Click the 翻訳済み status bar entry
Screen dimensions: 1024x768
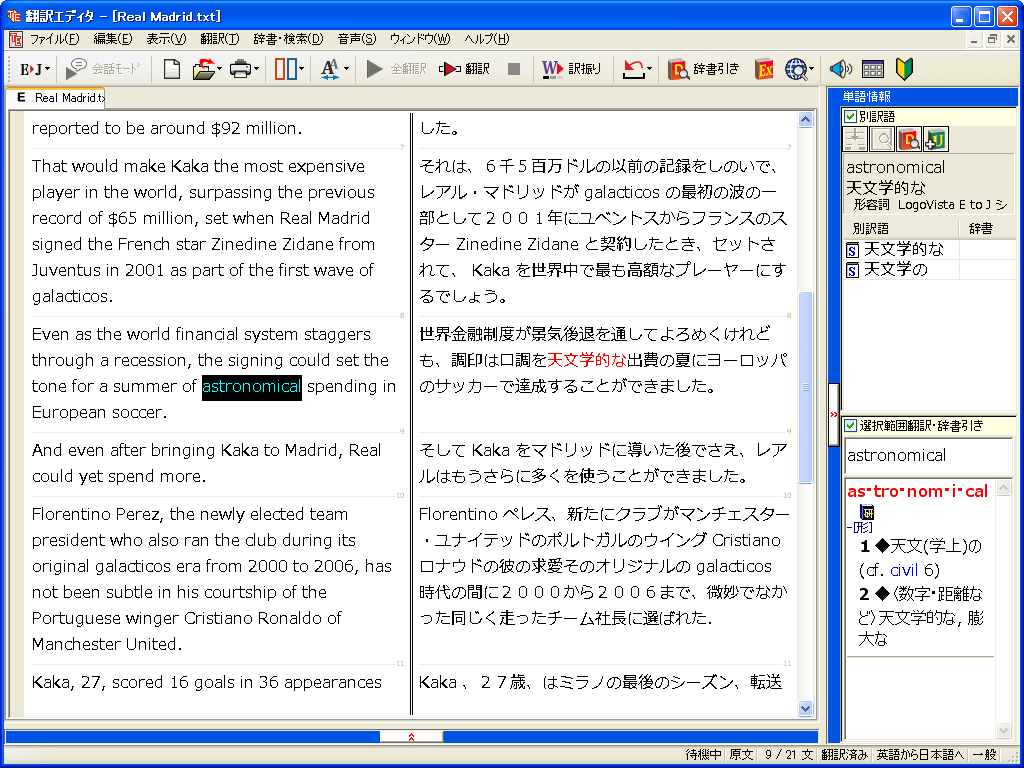[x=844, y=755]
